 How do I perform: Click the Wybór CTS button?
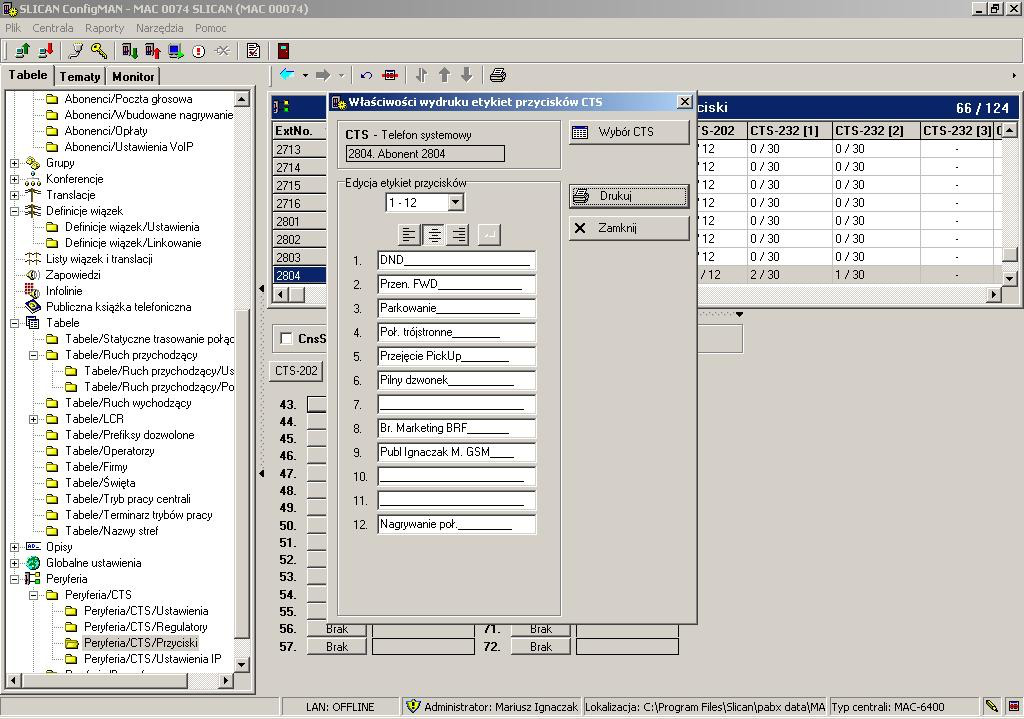click(x=629, y=132)
